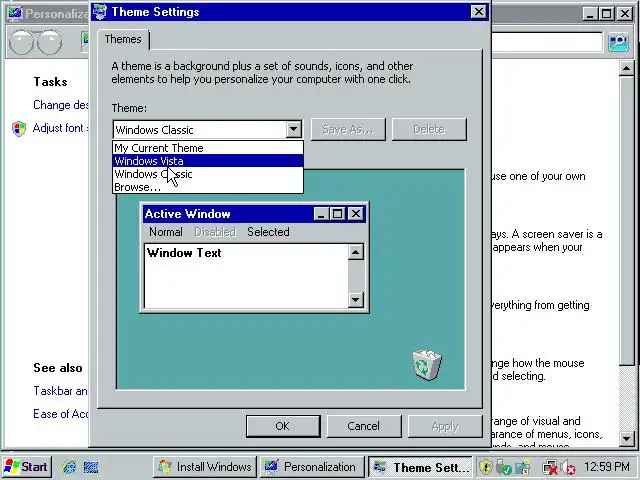The height and width of the screenshot is (480, 640).
Task: Click Window Text in preview
Action: (184, 253)
